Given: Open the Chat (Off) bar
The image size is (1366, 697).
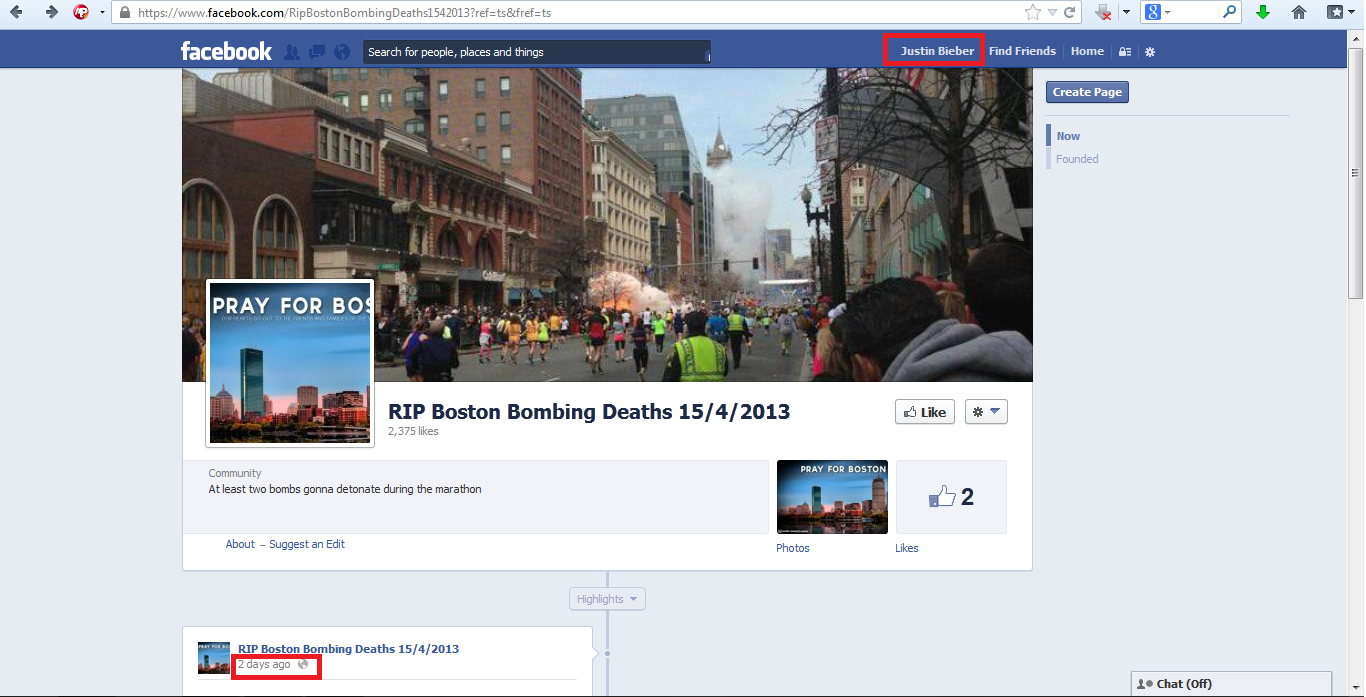Looking at the screenshot, I should 1232,684.
